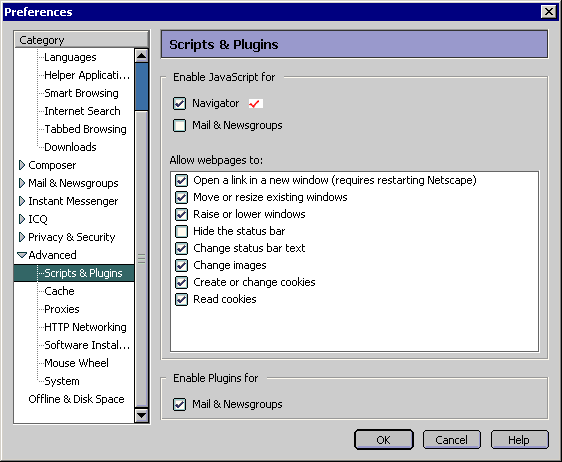Open Internet Search preferences

(x=82, y=111)
